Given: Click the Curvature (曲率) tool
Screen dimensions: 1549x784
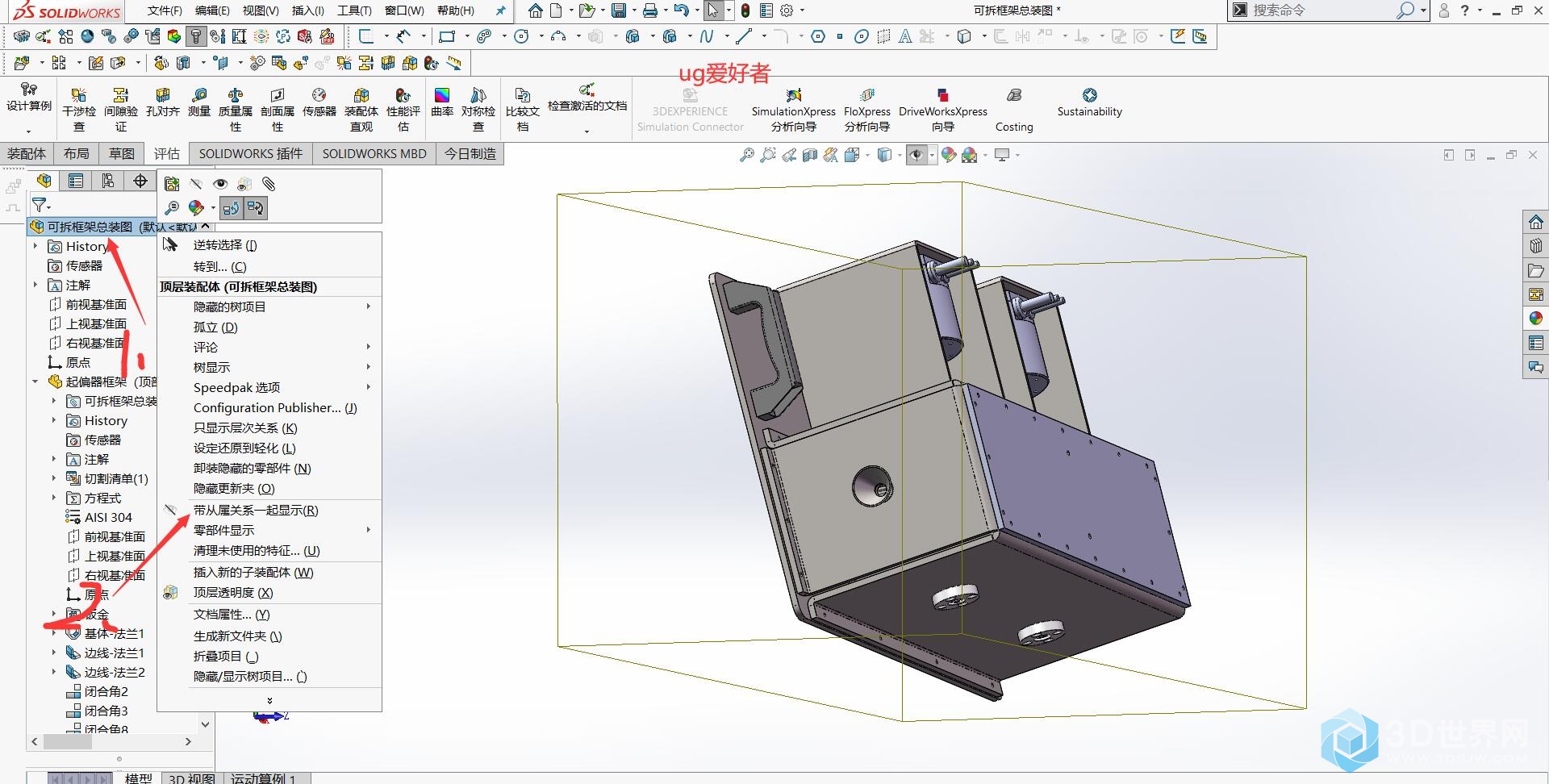Looking at the screenshot, I should click(x=442, y=103).
